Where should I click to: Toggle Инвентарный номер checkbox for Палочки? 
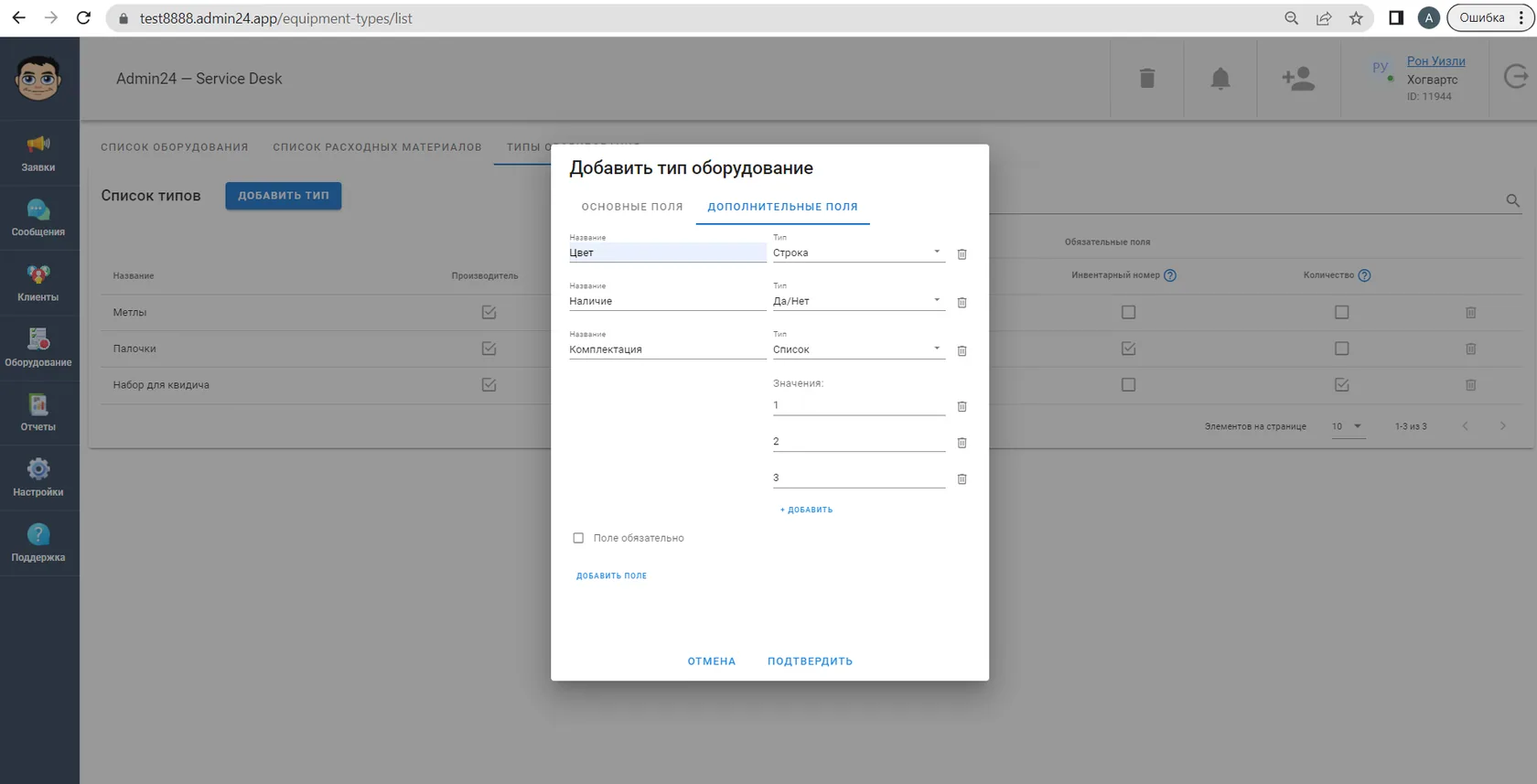point(1128,349)
